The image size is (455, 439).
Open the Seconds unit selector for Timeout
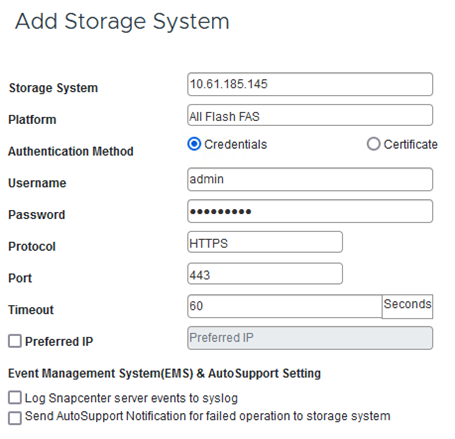coord(407,306)
